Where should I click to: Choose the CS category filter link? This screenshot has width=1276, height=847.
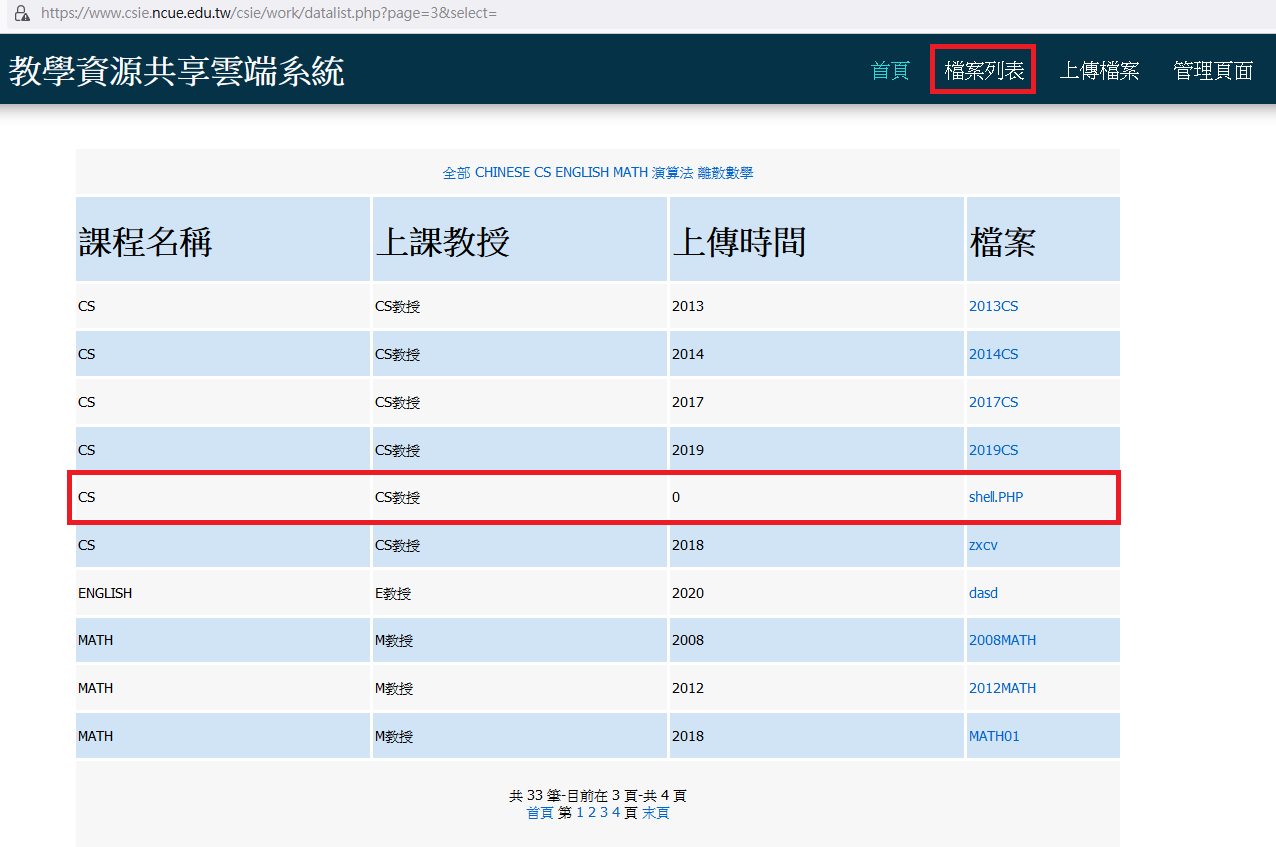(x=542, y=173)
